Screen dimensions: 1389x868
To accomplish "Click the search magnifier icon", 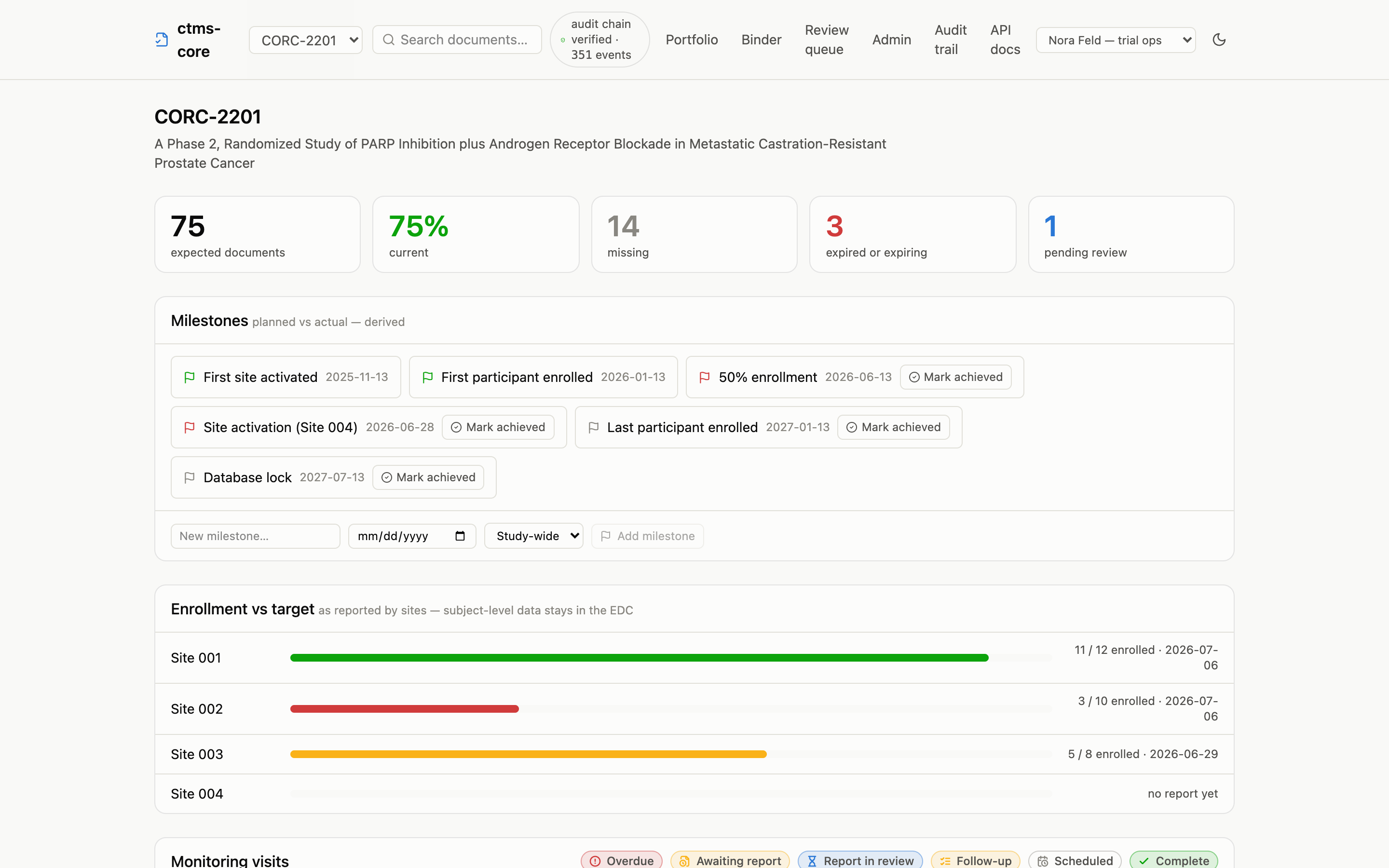I will click(389, 40).
